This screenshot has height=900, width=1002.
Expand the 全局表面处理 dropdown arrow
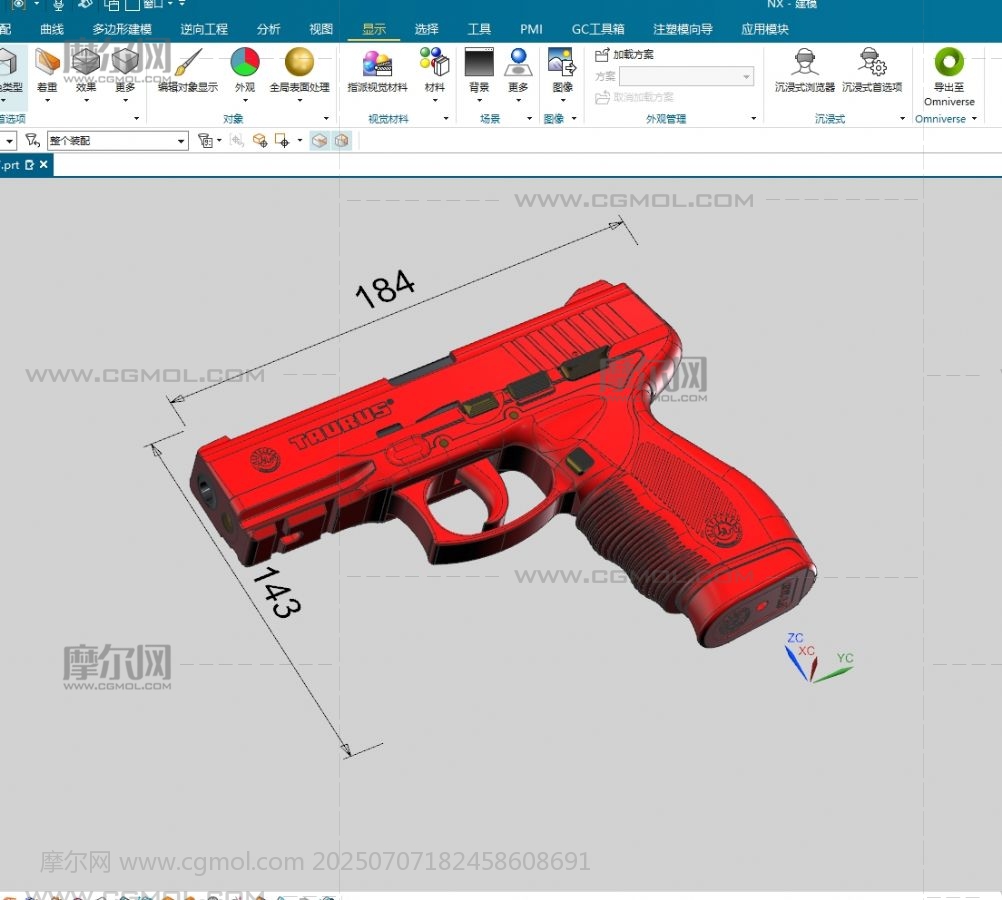tap(300, 100)
